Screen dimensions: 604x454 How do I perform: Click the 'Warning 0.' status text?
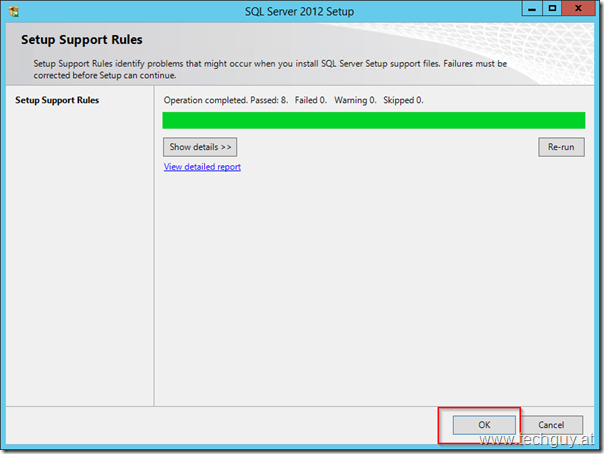pyautogui.click(x=355, y=100)
